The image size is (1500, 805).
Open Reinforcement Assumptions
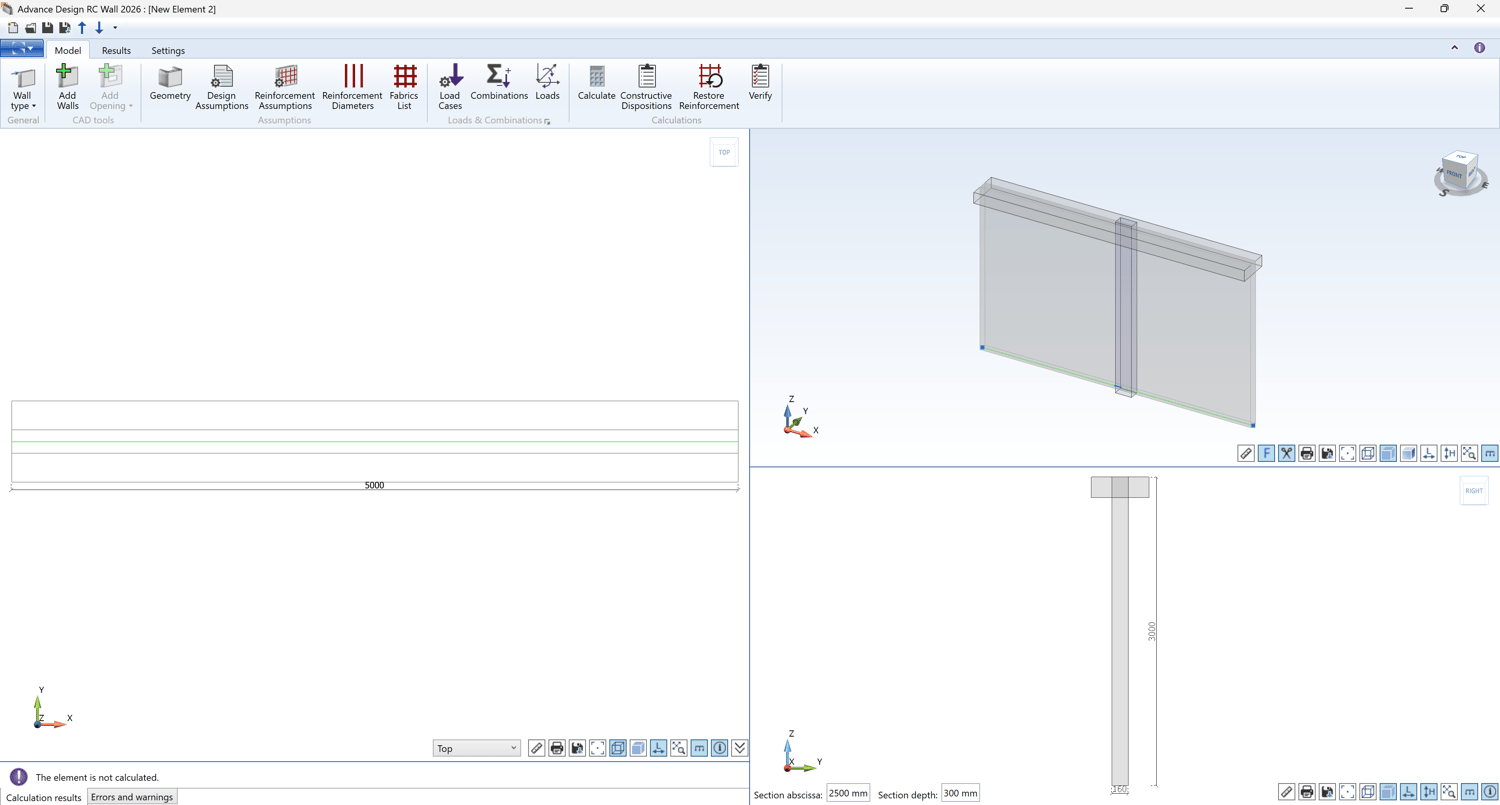click(x=285, y=88)
